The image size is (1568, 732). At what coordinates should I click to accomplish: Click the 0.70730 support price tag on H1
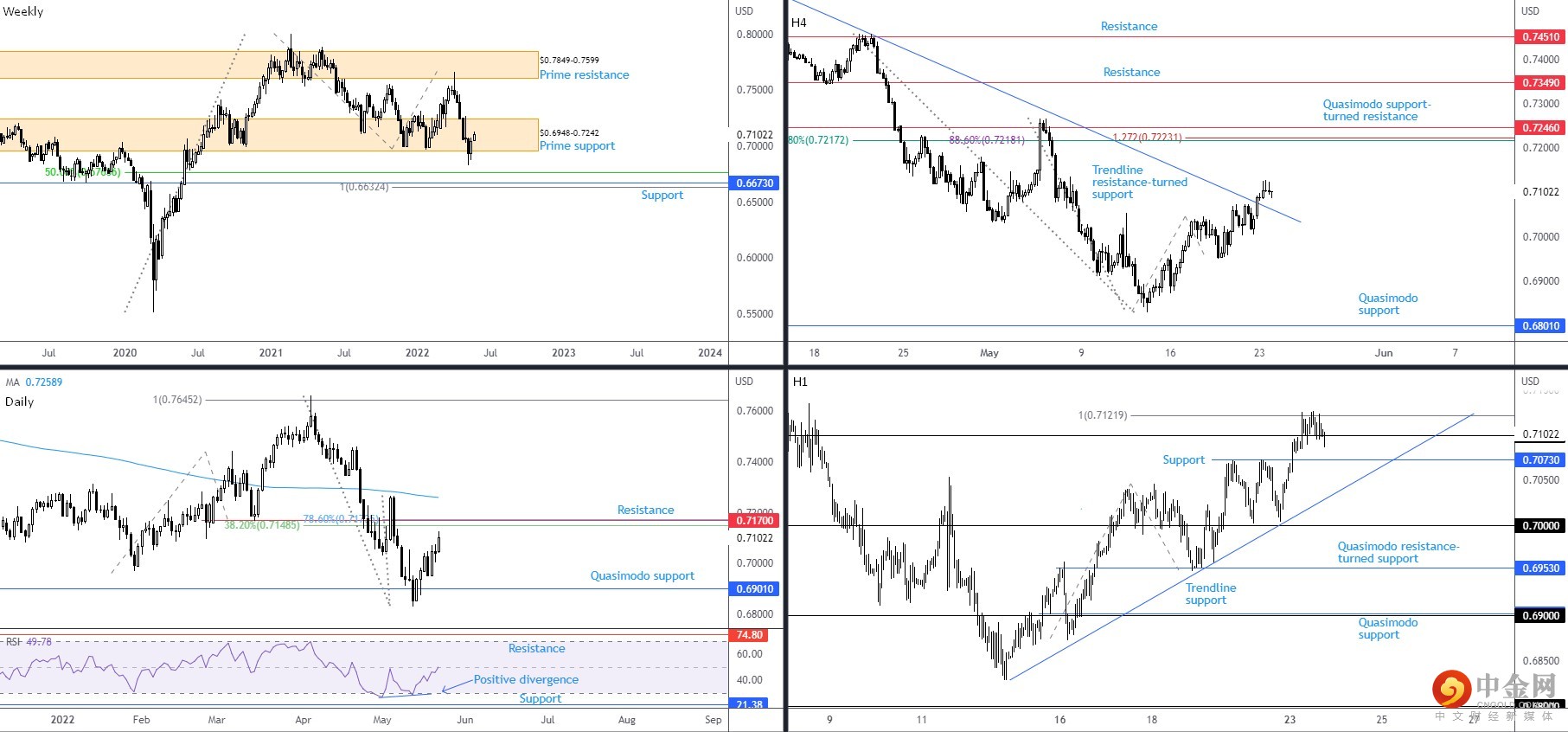1540,460
